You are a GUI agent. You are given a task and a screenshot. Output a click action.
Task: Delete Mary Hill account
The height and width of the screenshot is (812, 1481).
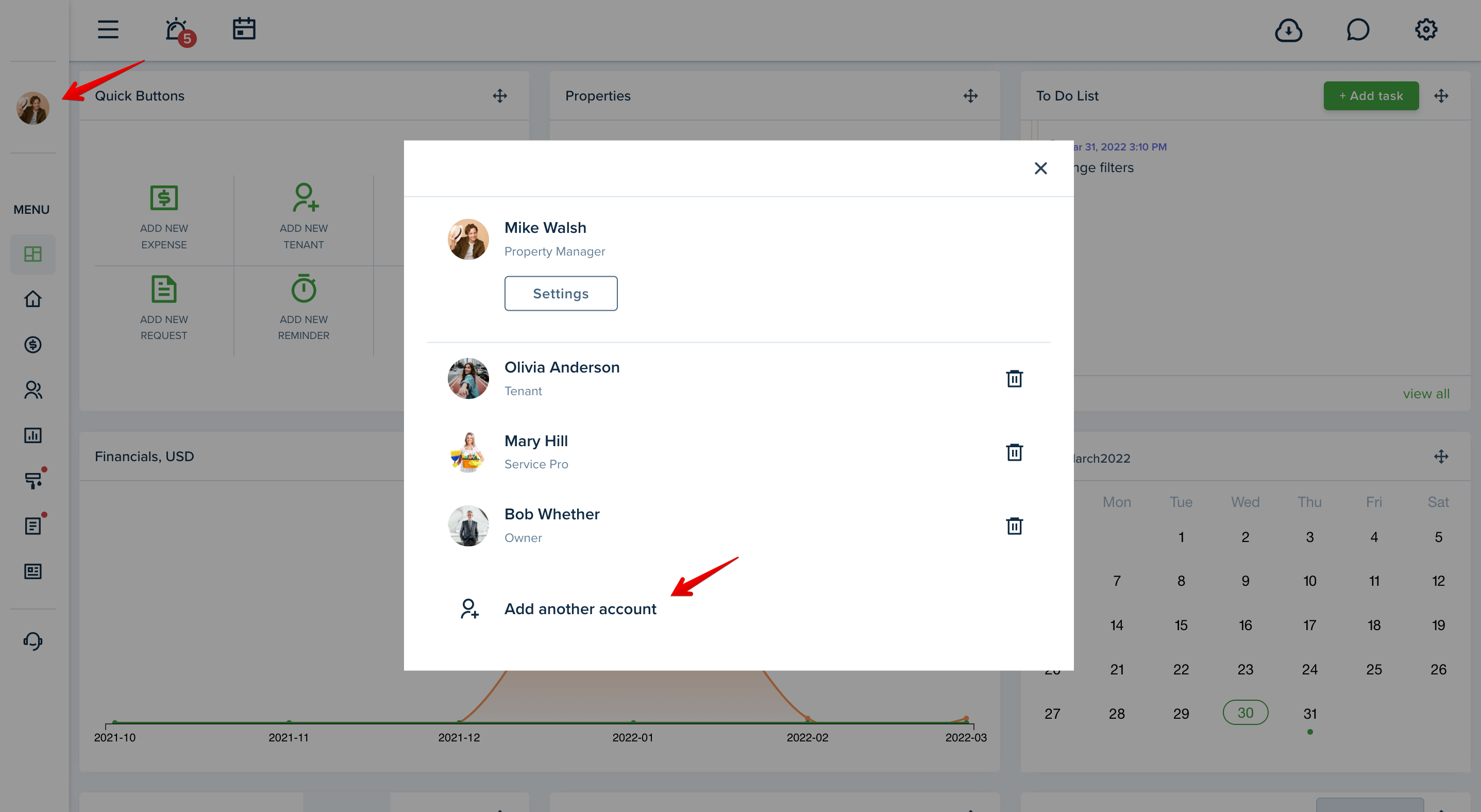1014,452
